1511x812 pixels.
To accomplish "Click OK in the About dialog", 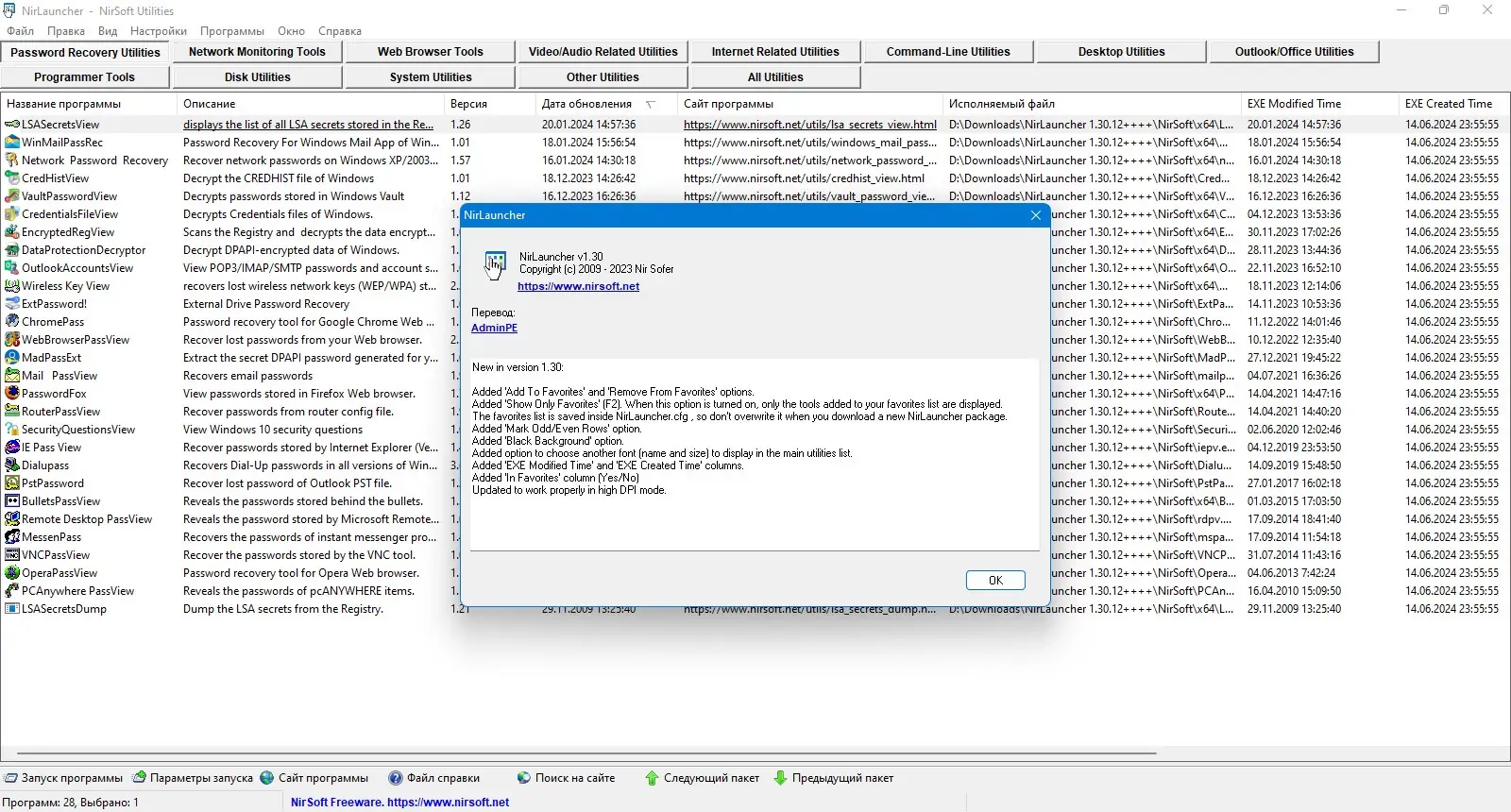I will coord(995,581).
